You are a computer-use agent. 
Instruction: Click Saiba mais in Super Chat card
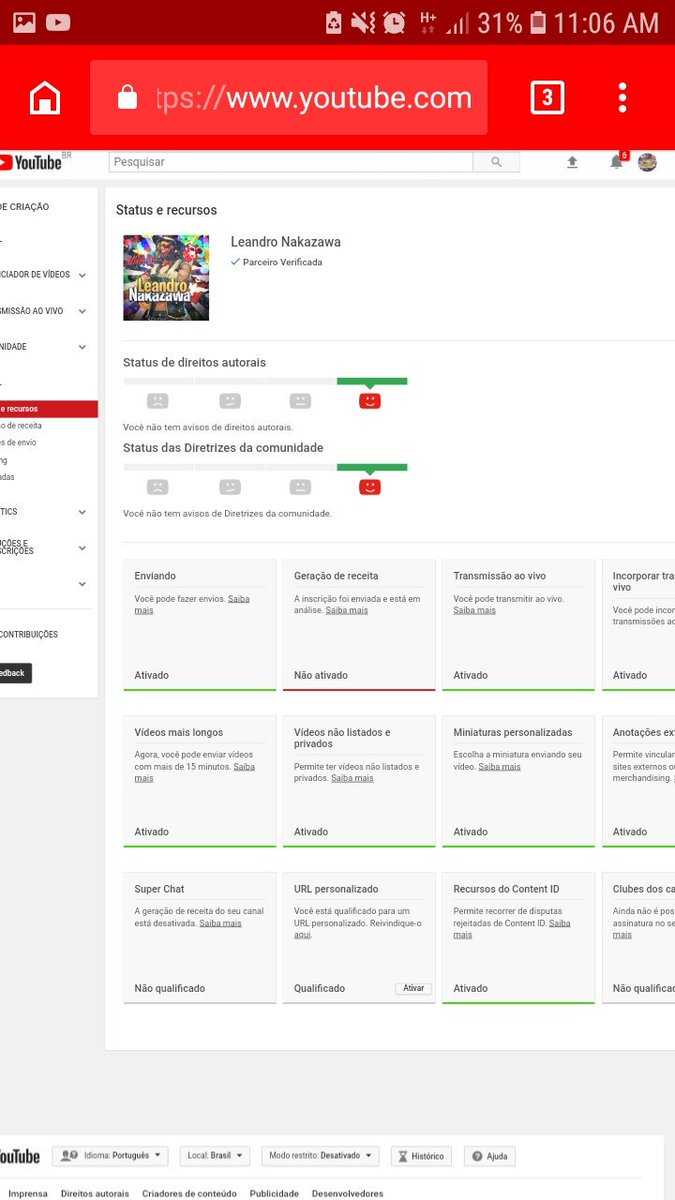pos(220,923)
